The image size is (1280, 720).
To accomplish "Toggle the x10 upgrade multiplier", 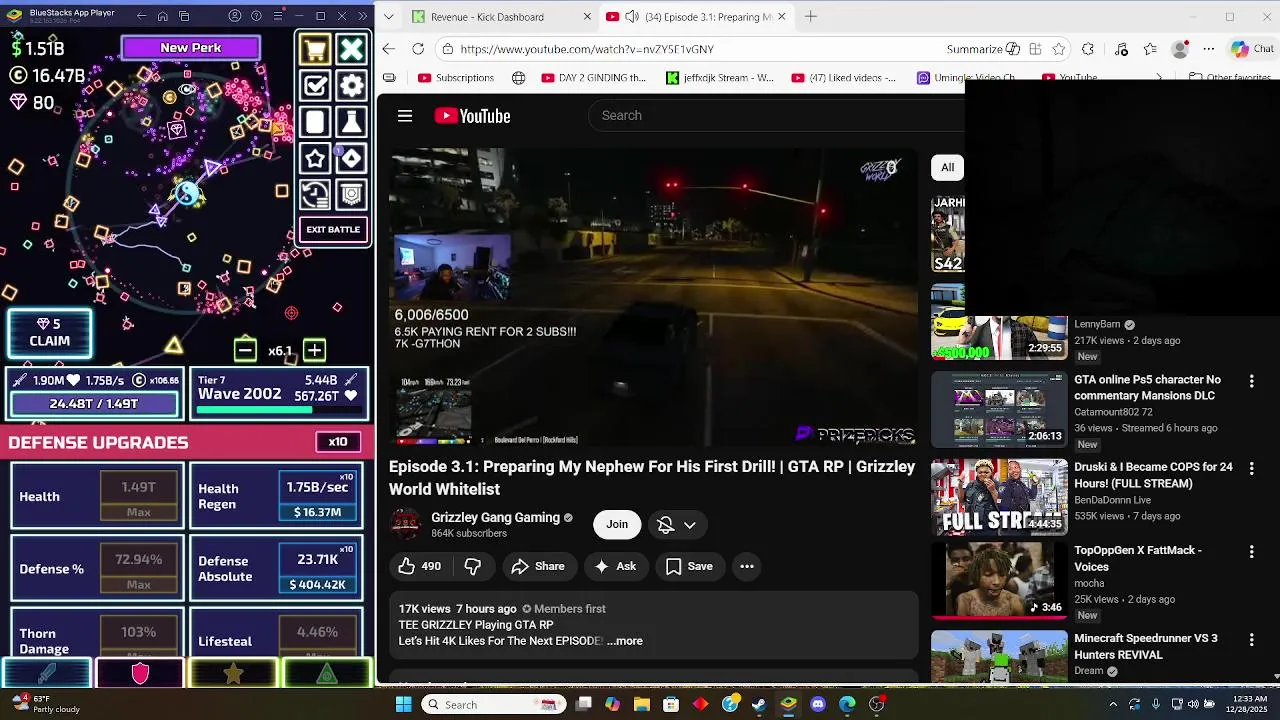I will (x=338, y=442).
